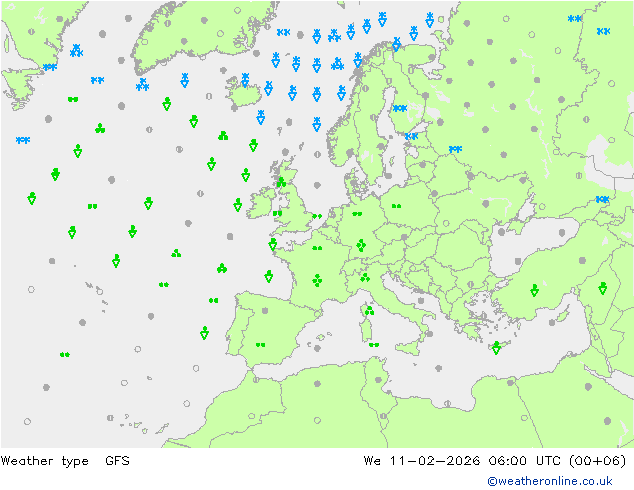The width and height of the screenshot is (634, 490).
Task: Select the 'GFS' model label
Action: (117, 460)
